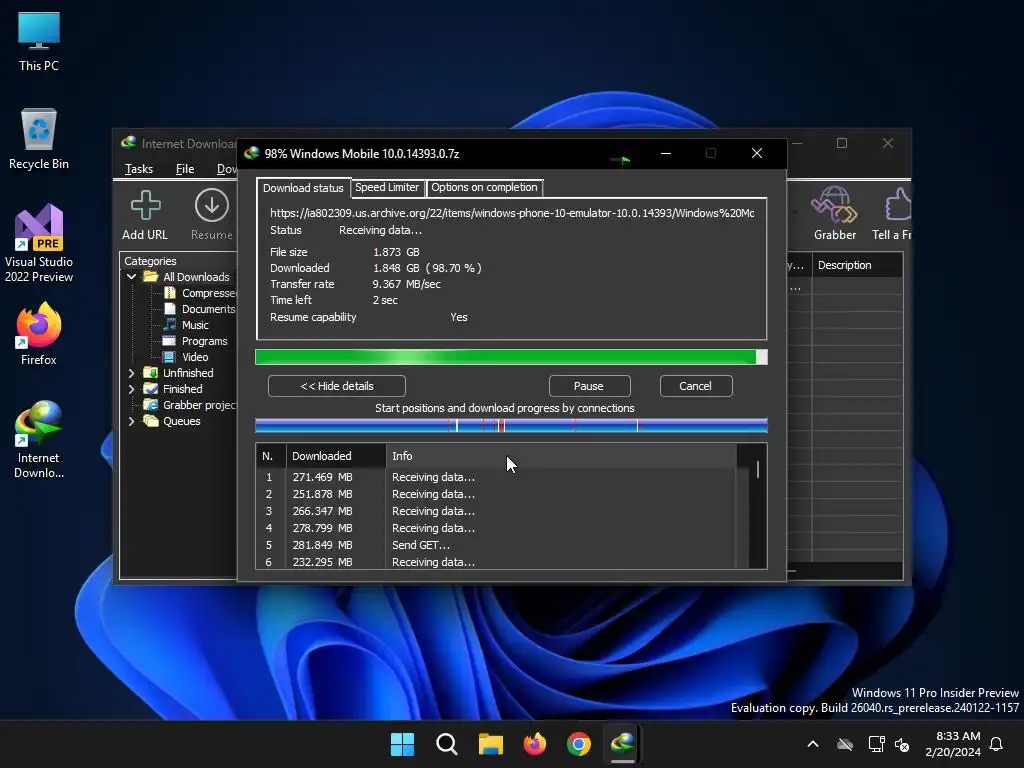Image resolution: width=1024 pixels, height=768 pixels.
Task: Select connection row with 271.469 MB
Action: 496,477
